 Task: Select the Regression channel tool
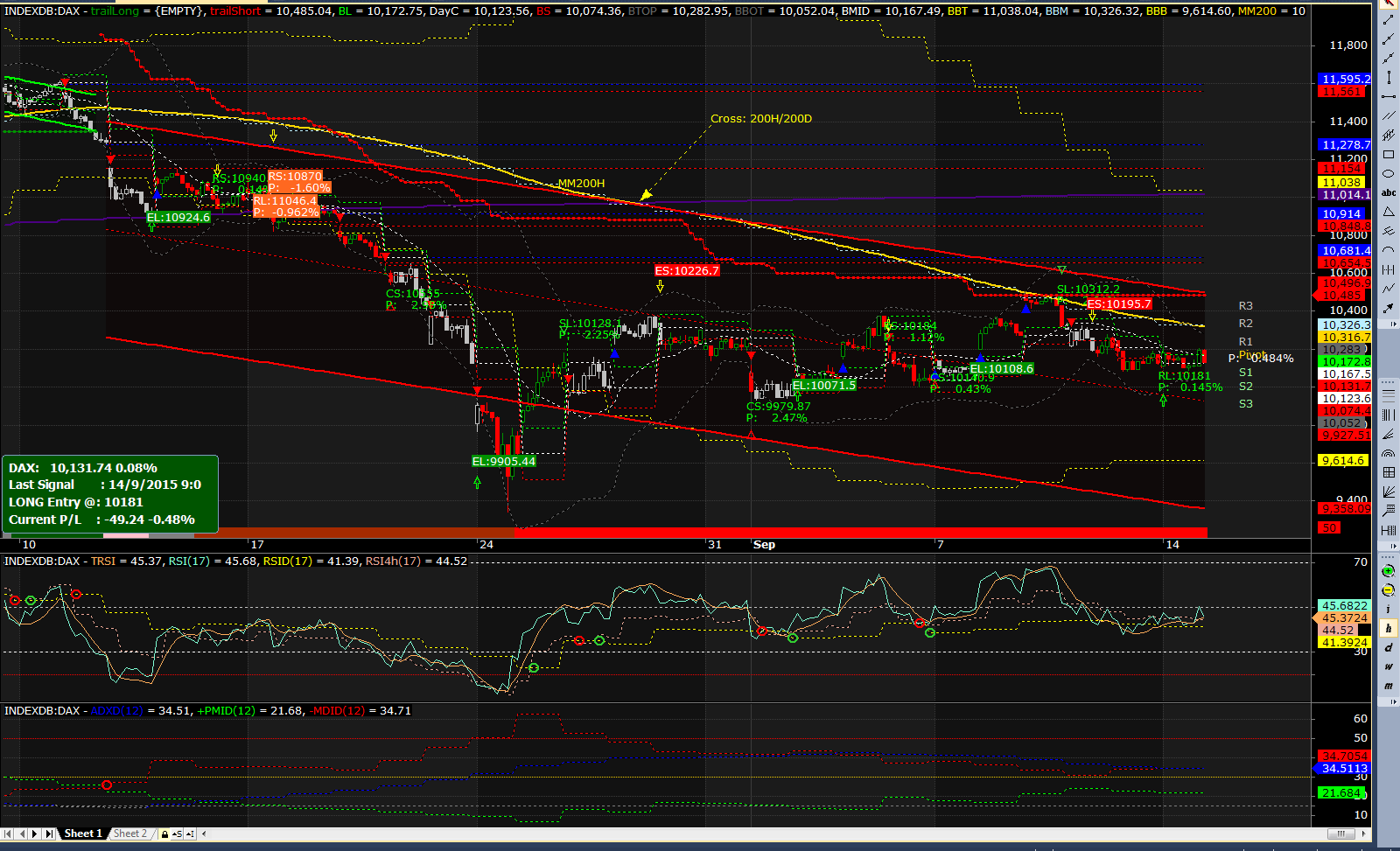pos(1389,135)
